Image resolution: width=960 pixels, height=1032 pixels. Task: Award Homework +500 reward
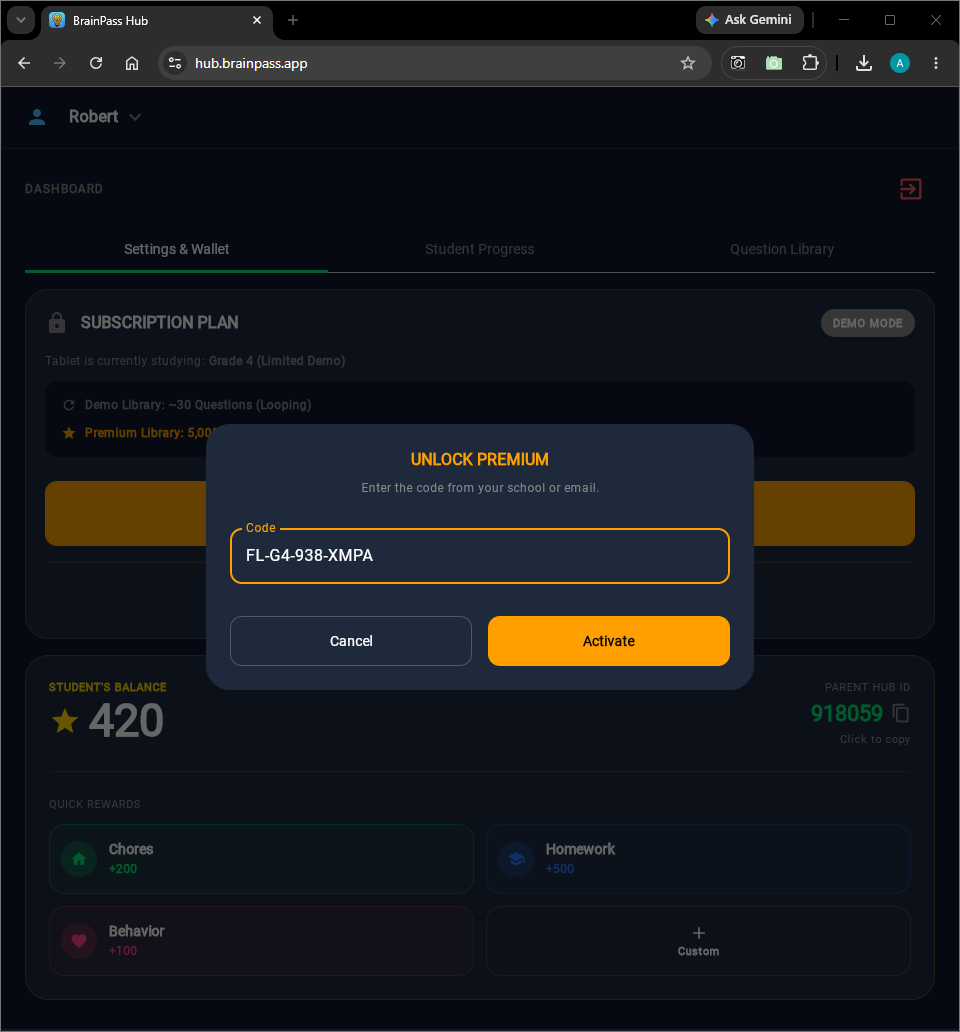pyautogui.click(x=698, y=859)
